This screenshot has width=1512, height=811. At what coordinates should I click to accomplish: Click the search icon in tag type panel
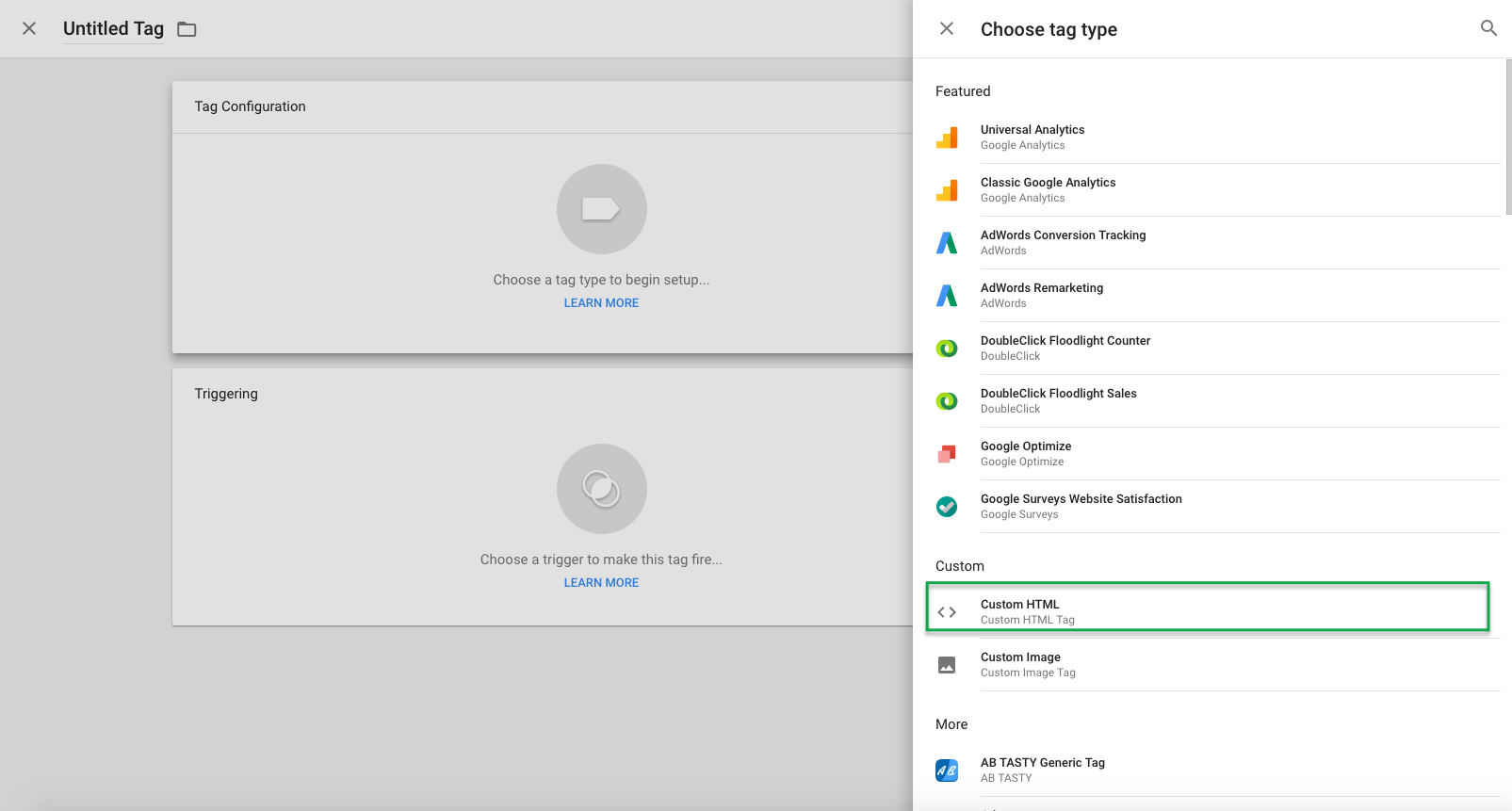(1488, 28)
